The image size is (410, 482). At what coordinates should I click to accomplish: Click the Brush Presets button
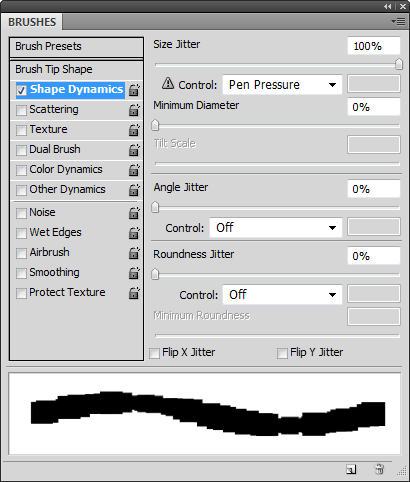77,47
